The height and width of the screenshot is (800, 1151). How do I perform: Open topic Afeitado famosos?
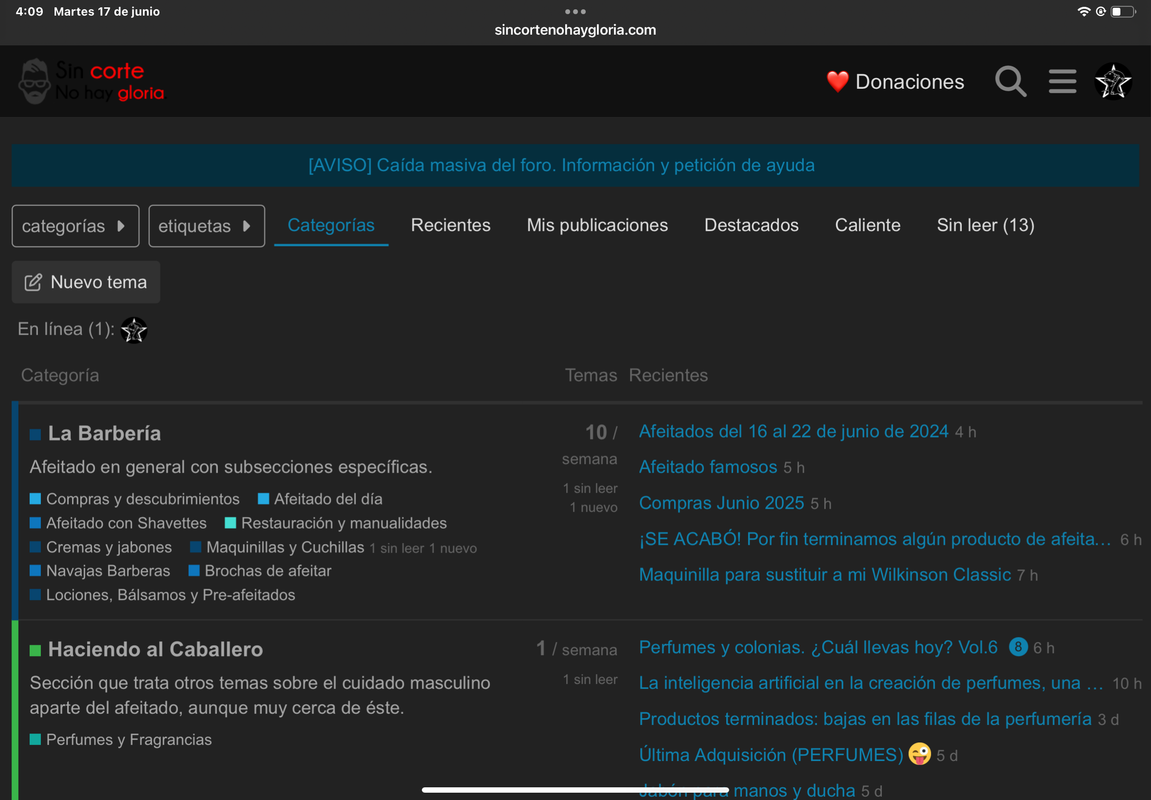point(708,467)
